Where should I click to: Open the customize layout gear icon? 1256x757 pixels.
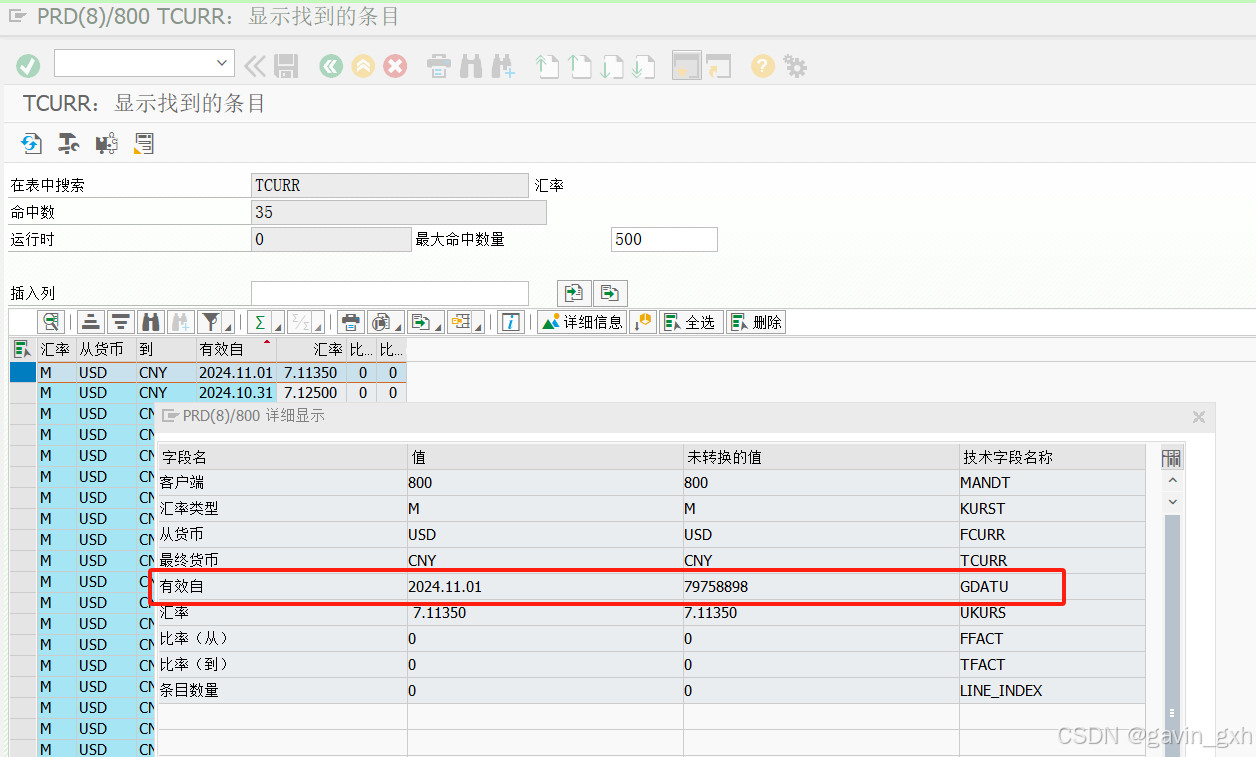coord(793,66)
